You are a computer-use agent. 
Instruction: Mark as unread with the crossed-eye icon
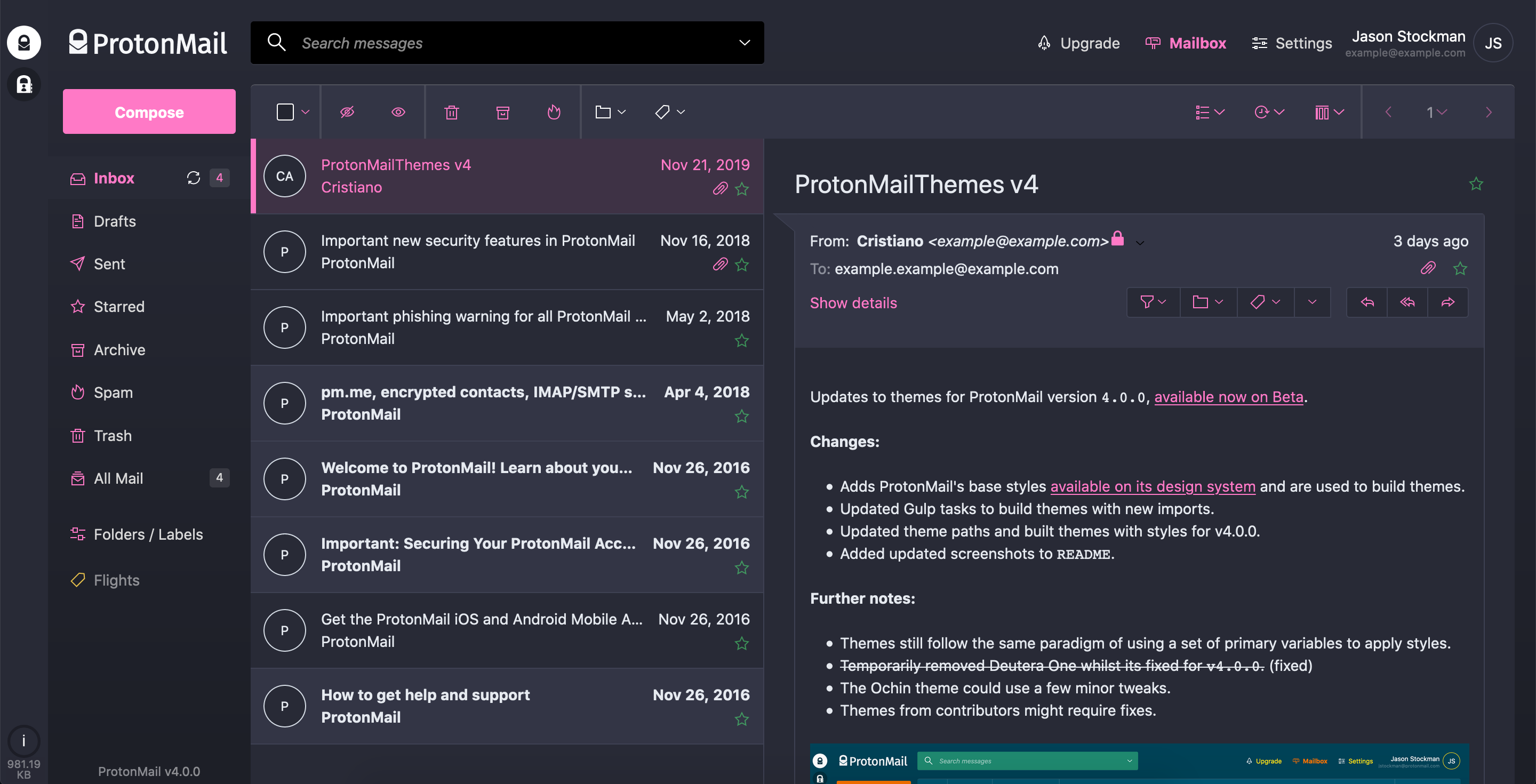[x=347, y=112]
